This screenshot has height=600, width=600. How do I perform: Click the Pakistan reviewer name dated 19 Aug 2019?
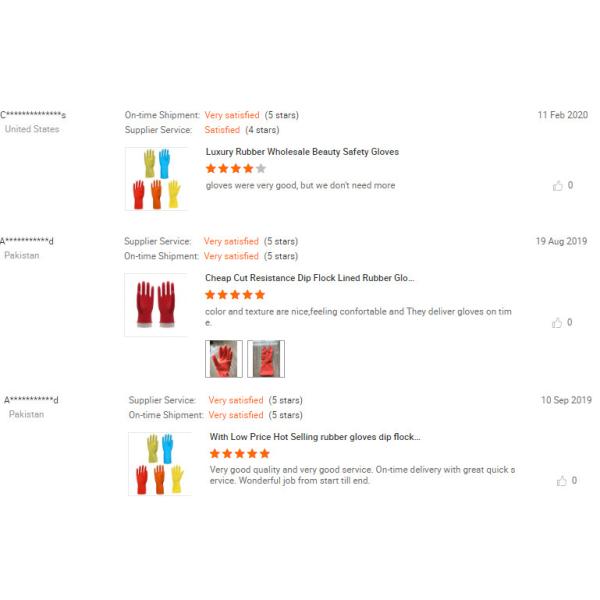[27, 241]
